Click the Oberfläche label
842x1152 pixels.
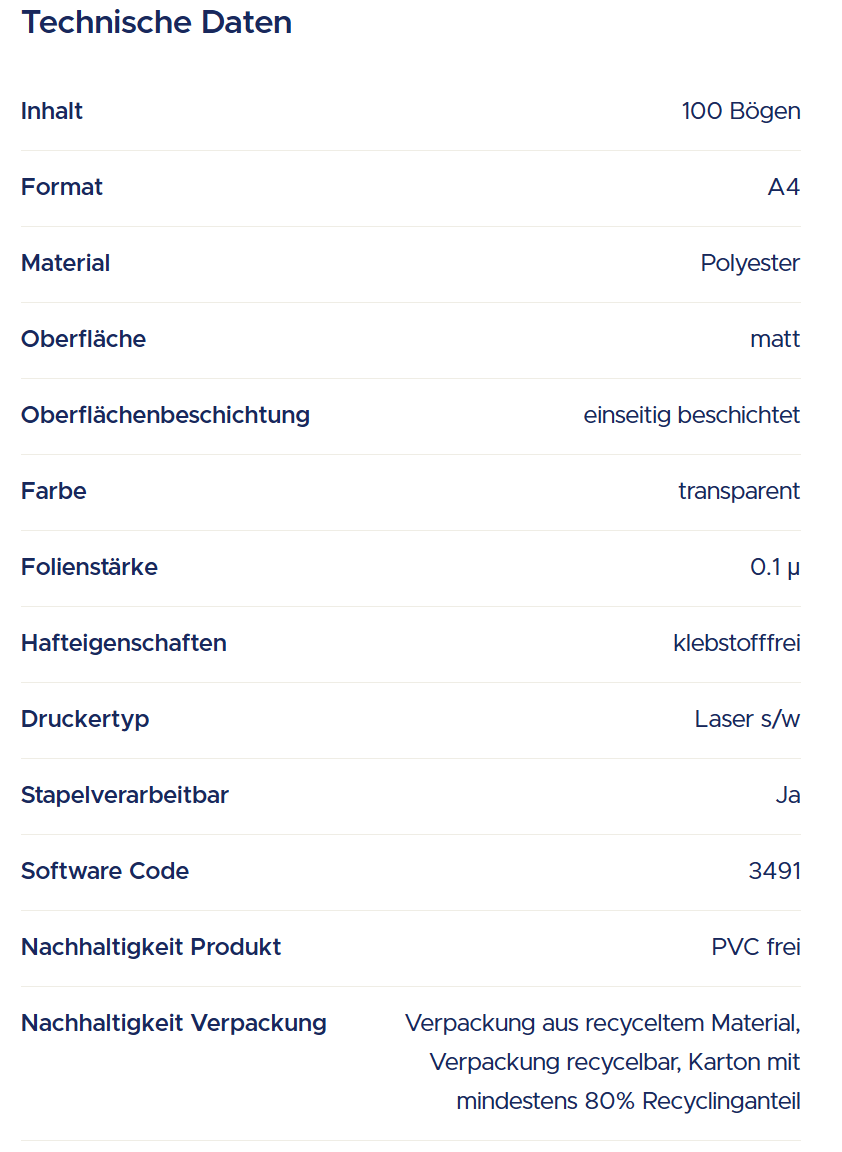(83, 339)
